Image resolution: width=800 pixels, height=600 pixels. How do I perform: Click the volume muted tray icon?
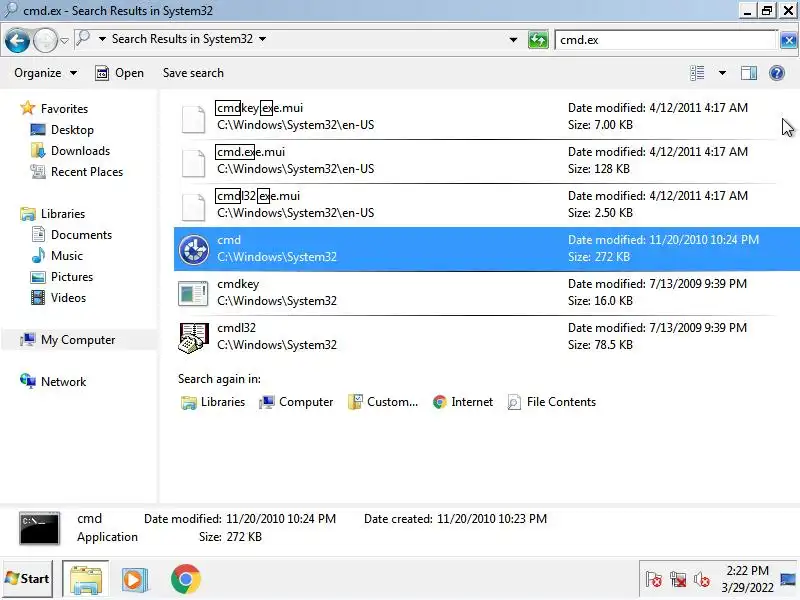click(x=702, y=580)
